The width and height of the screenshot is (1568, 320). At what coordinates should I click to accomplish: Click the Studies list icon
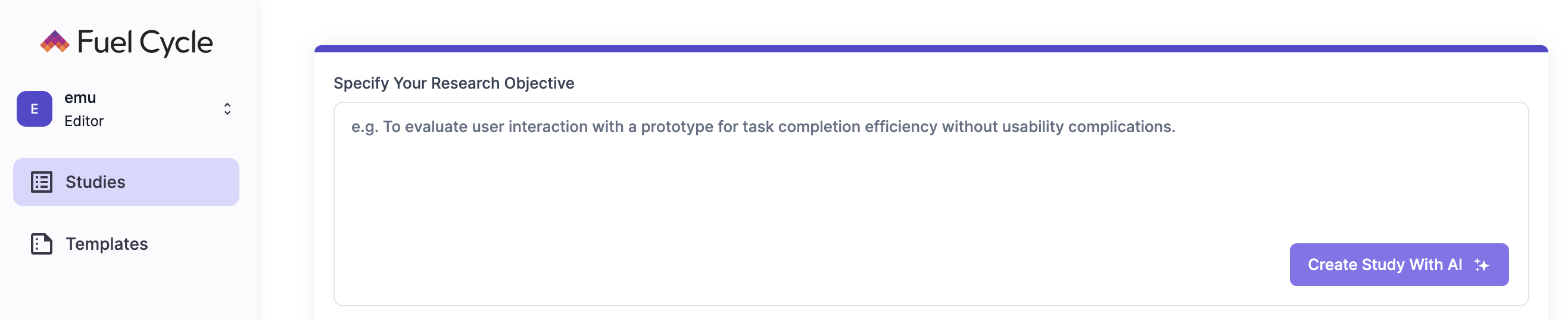[42, 182]
